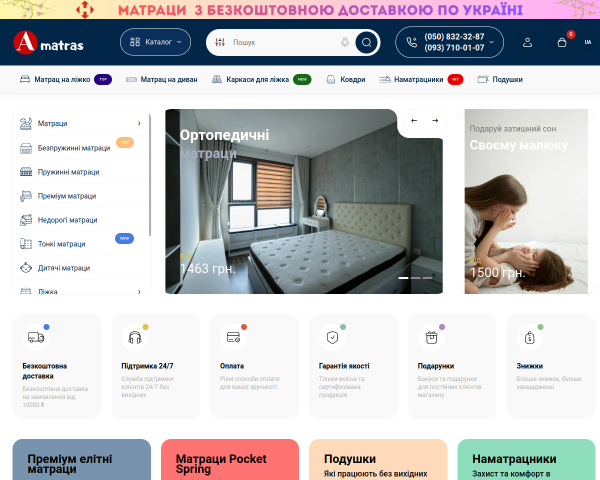Go to previous slide with left arrow
This screenshot has width=600, height=480.
pyautogui.click(x=414, y=121)
